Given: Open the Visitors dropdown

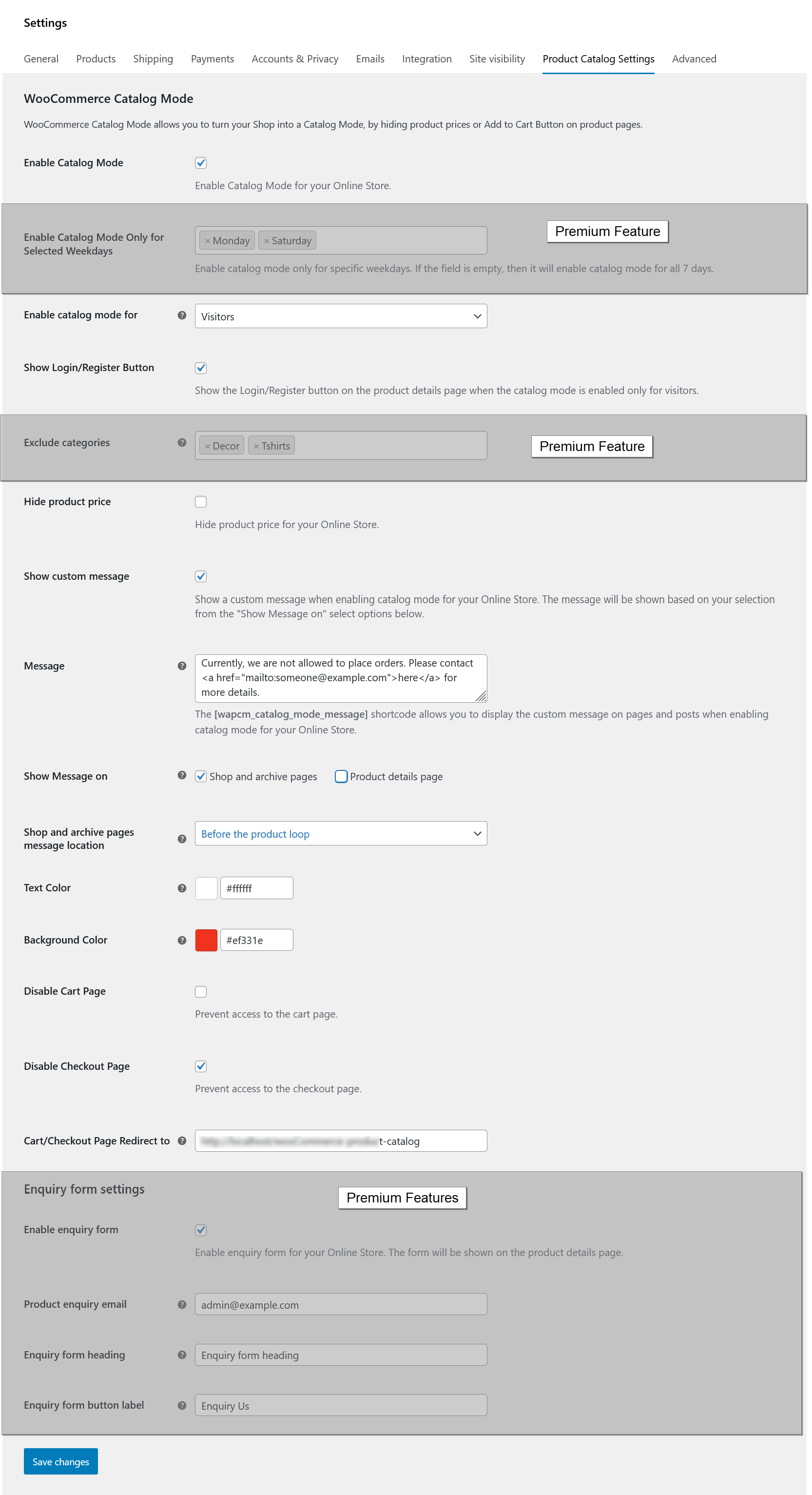Looking at the screenshot, I should click(341, 316).
